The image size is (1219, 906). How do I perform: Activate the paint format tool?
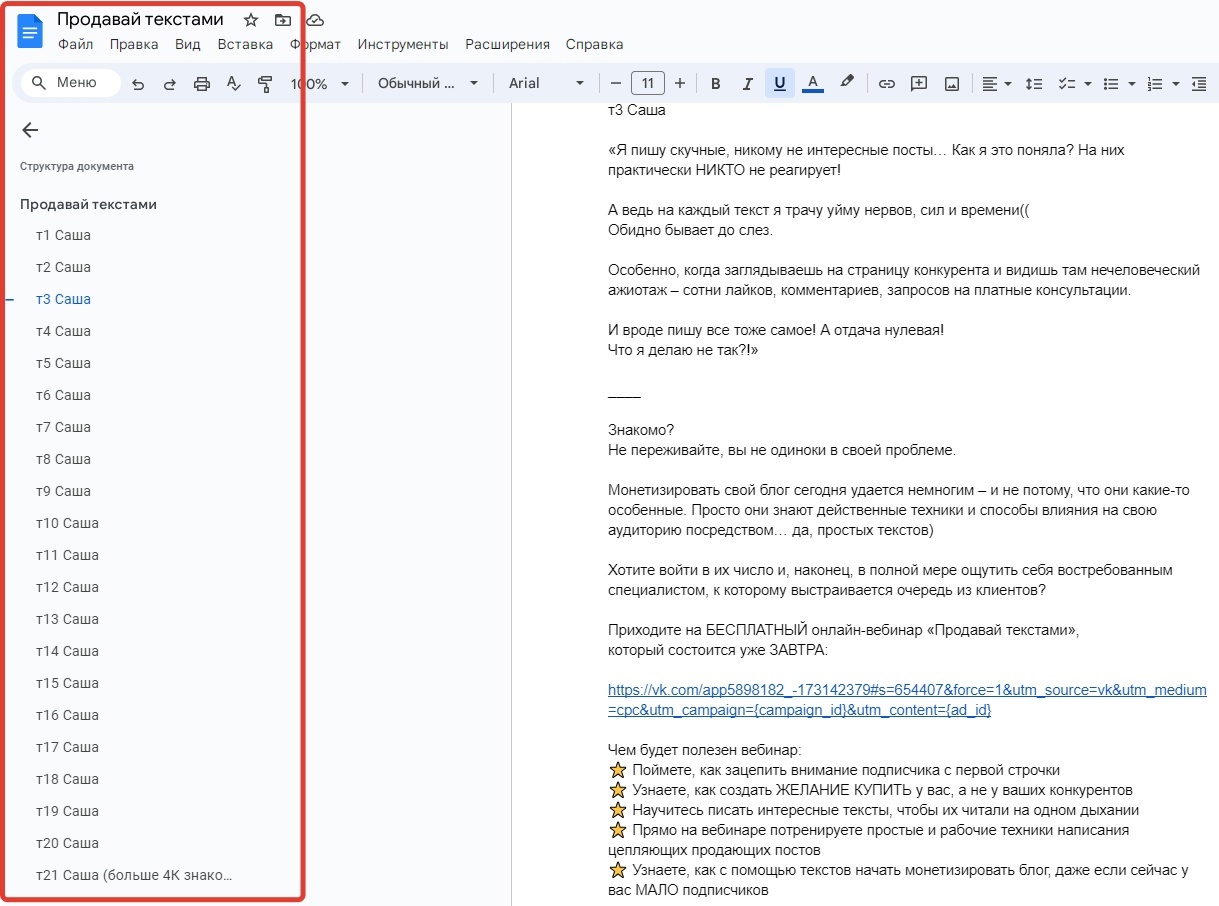(265, 84)
